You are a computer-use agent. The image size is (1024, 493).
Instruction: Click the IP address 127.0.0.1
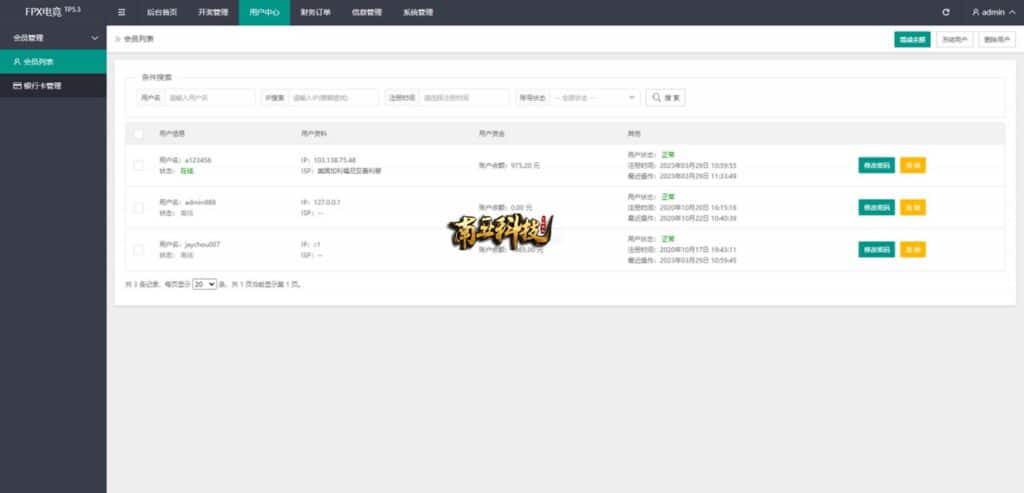[327, 202]
